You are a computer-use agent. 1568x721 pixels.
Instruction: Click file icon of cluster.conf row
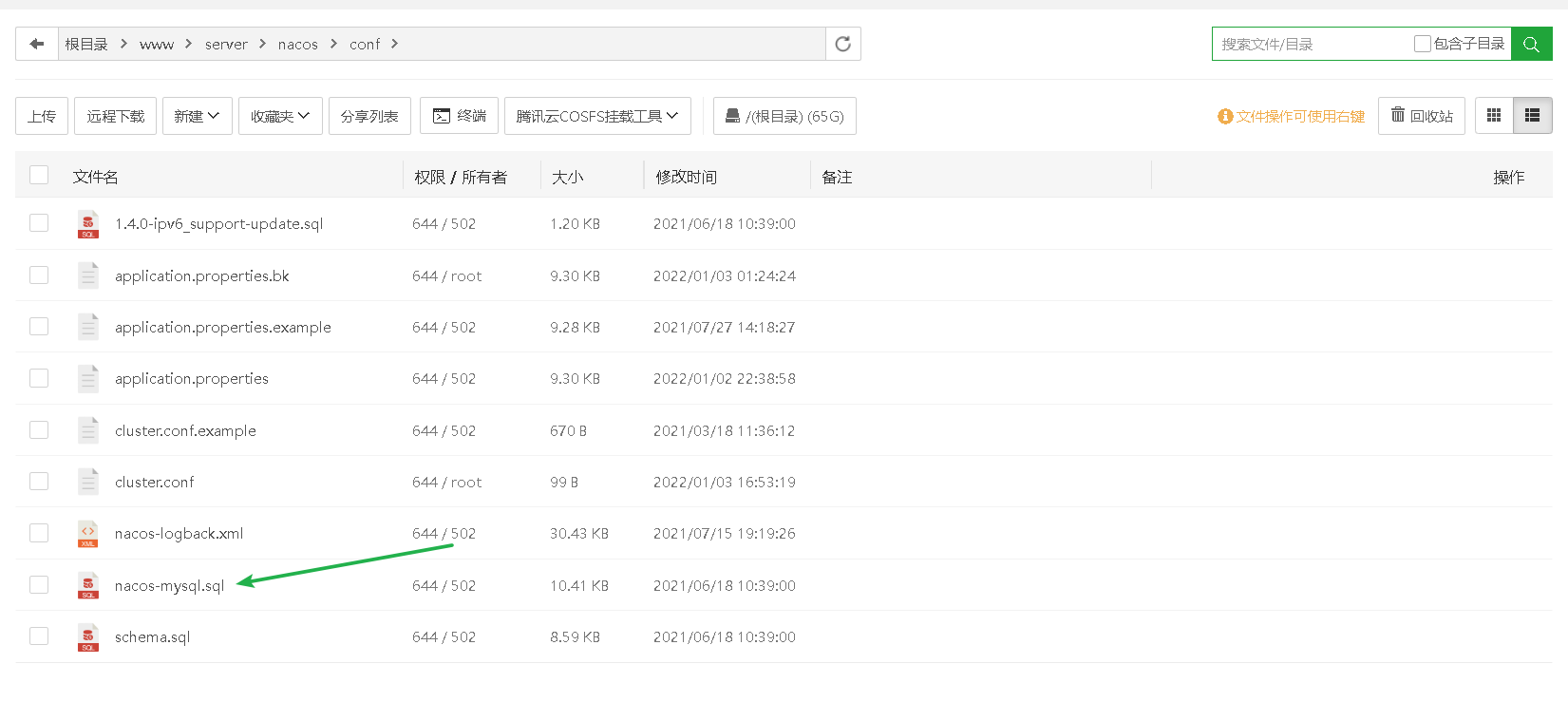[x=88, y=482]
